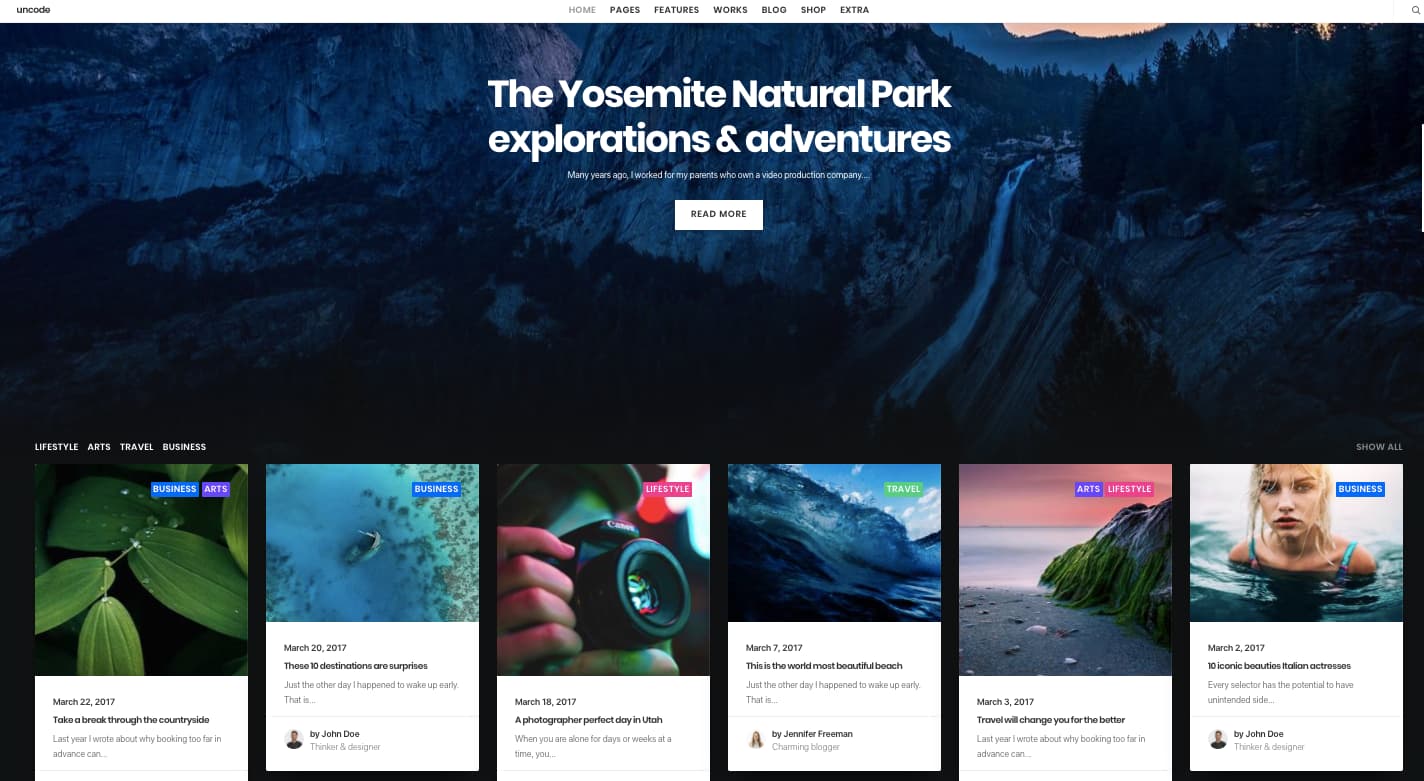This screenshot has width=1424, height=781.
Task: Open the FEATURES menu
Action: [676, 10]
